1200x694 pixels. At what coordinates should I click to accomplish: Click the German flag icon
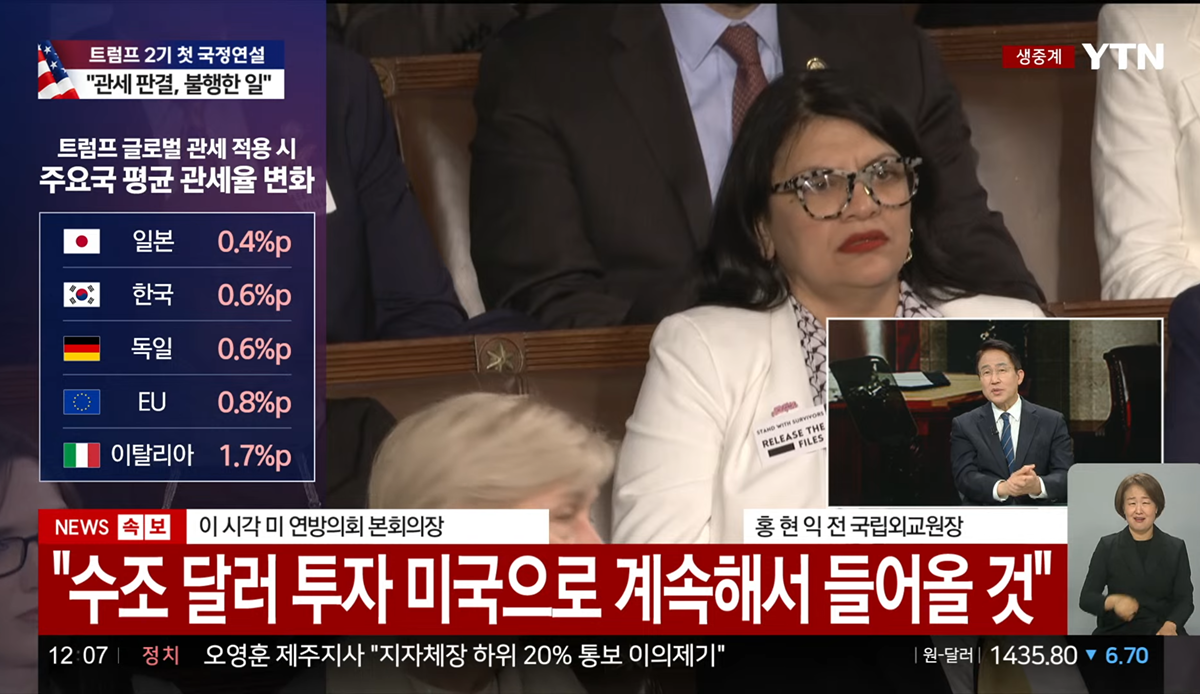pos(81,348)
